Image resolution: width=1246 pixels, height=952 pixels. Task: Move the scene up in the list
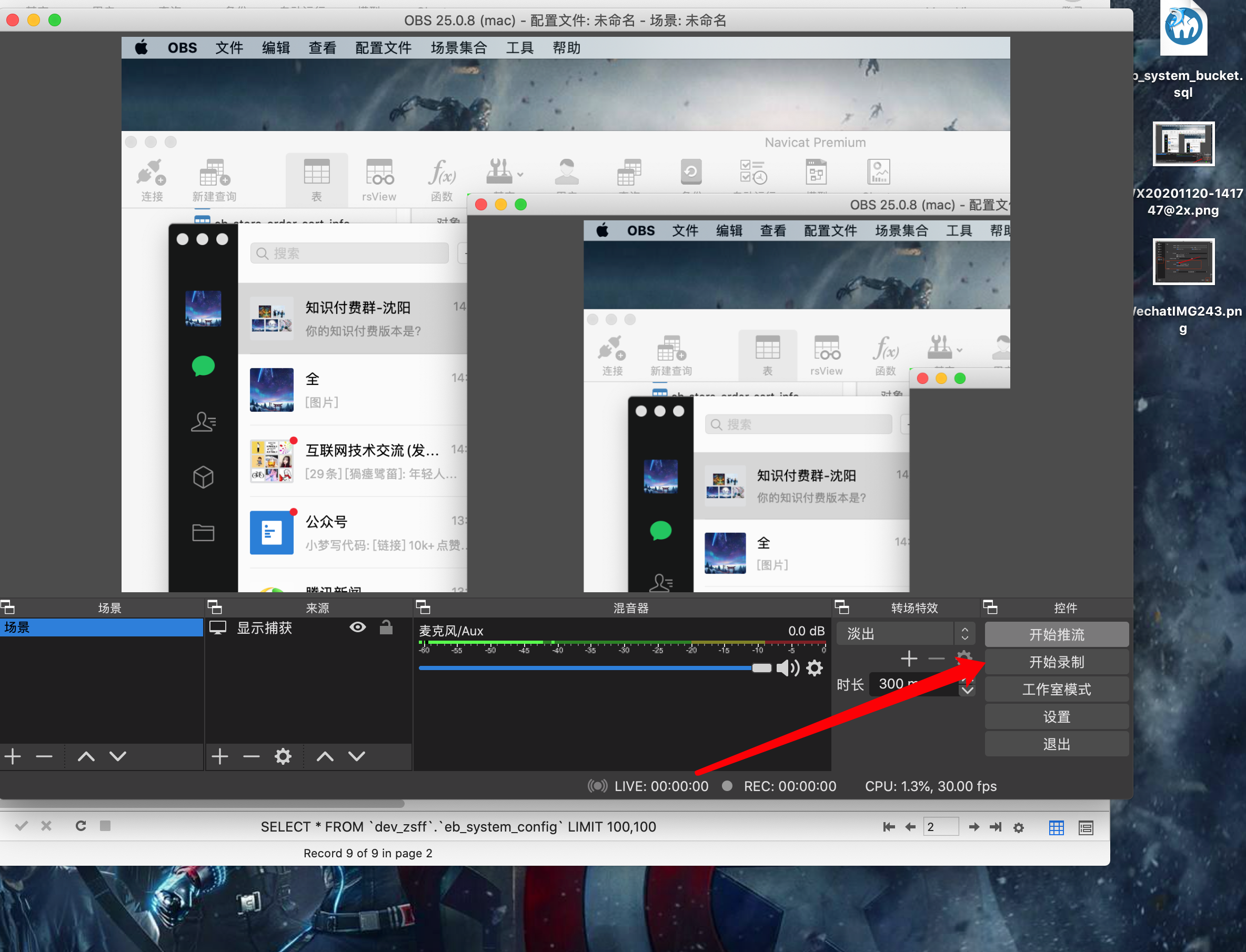tap(86, 756)
